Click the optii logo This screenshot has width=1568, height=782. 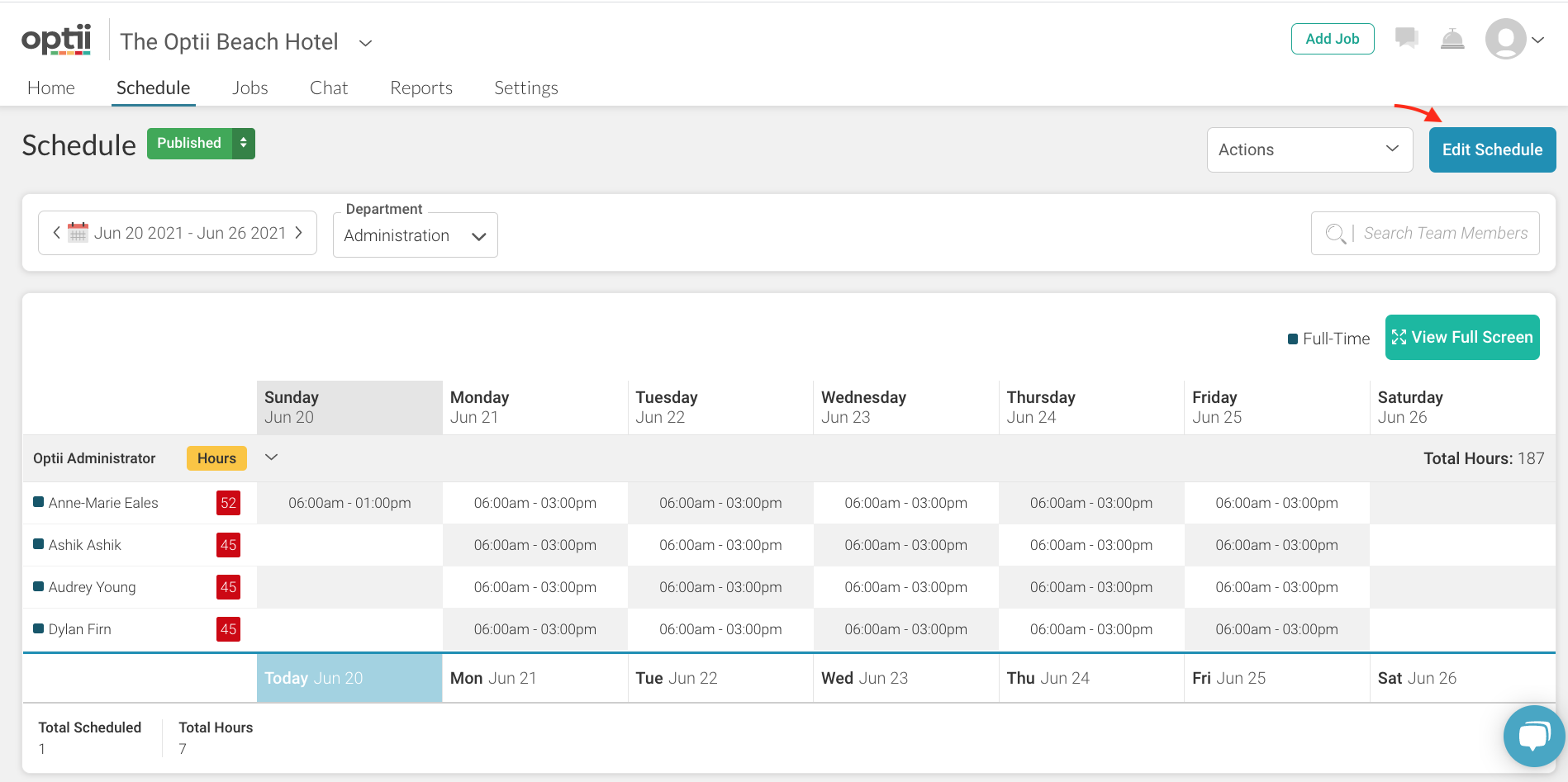click(56, 40)
